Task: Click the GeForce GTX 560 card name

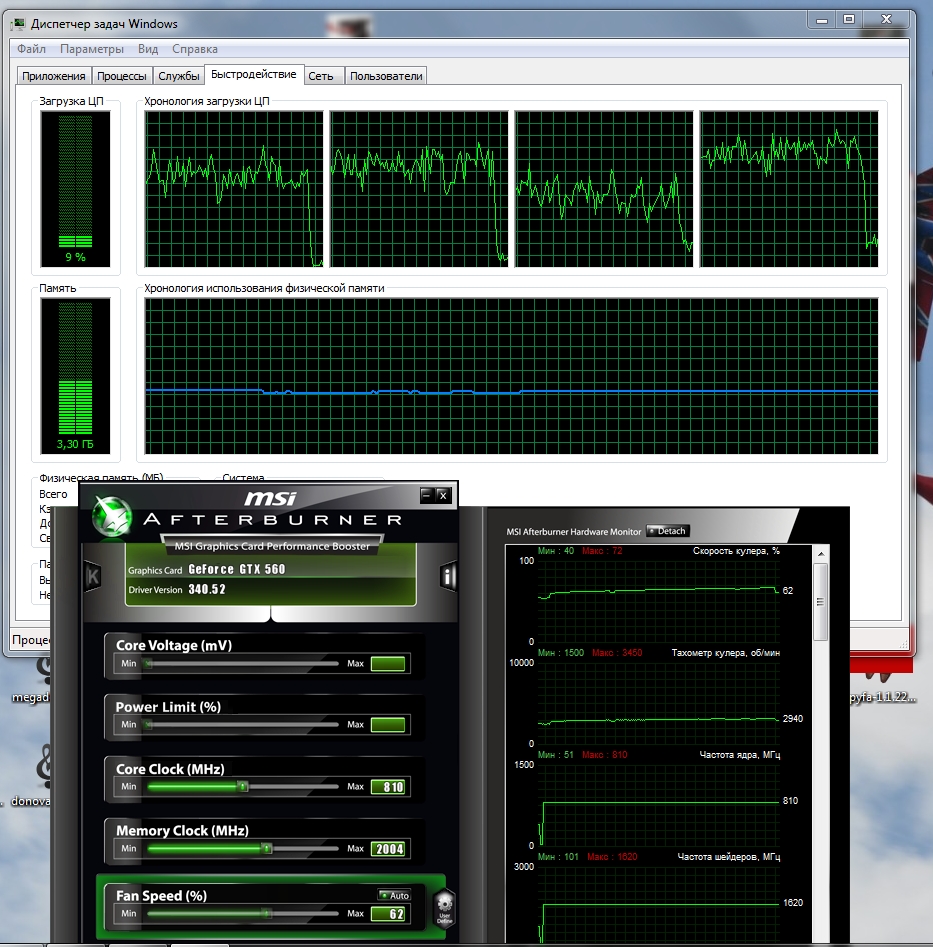Action: (237, 570)
